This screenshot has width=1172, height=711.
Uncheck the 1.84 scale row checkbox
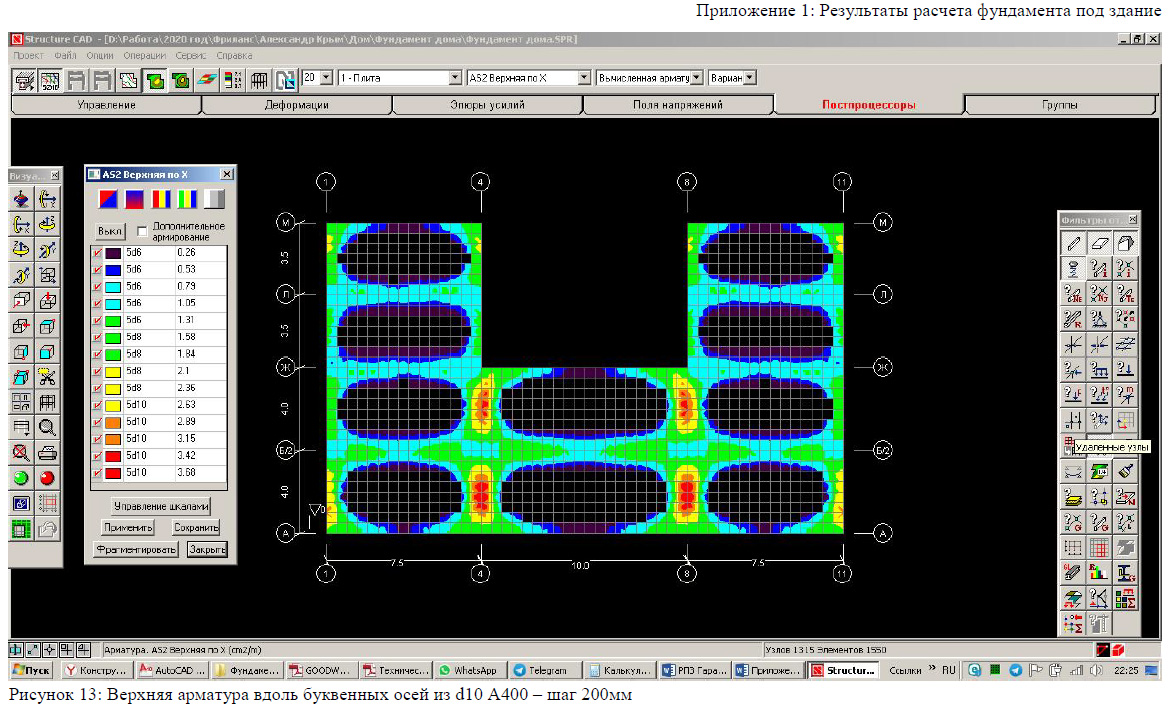pos(97,354)
